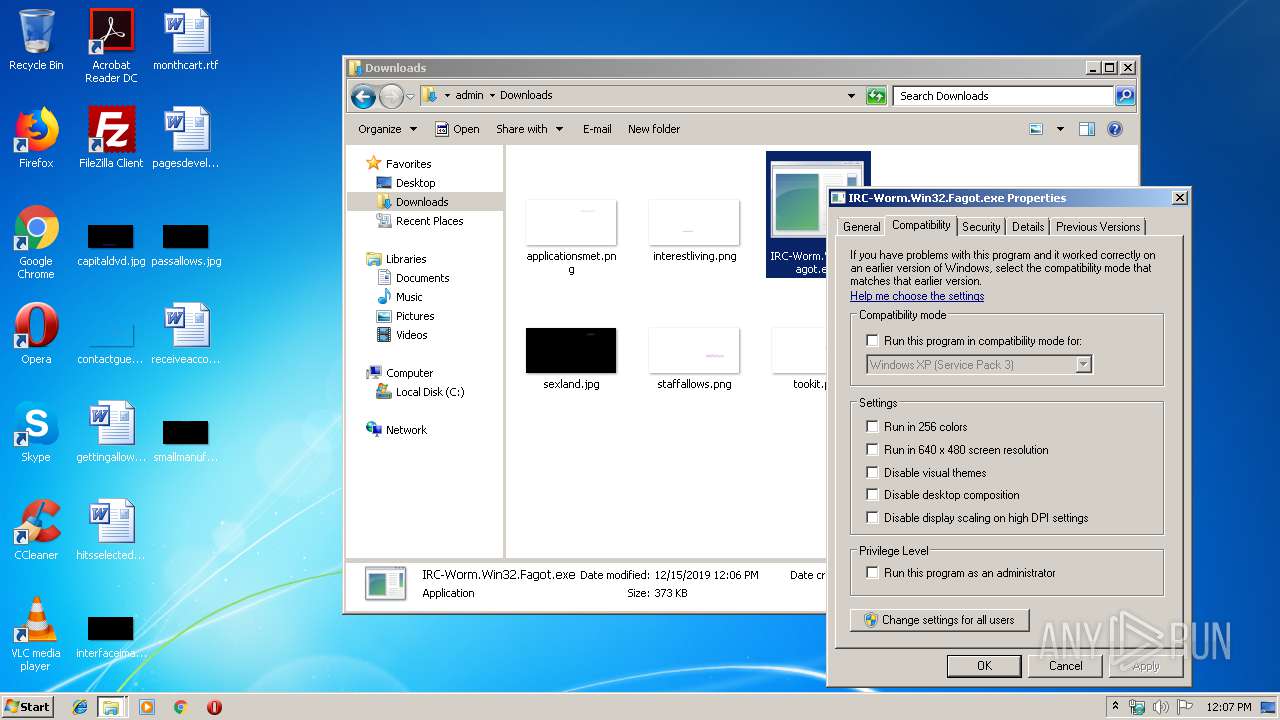Launch Acrobat Reader DC from desktop
The height and width of the screenshot is (720, 1280).
coord(111,46)
